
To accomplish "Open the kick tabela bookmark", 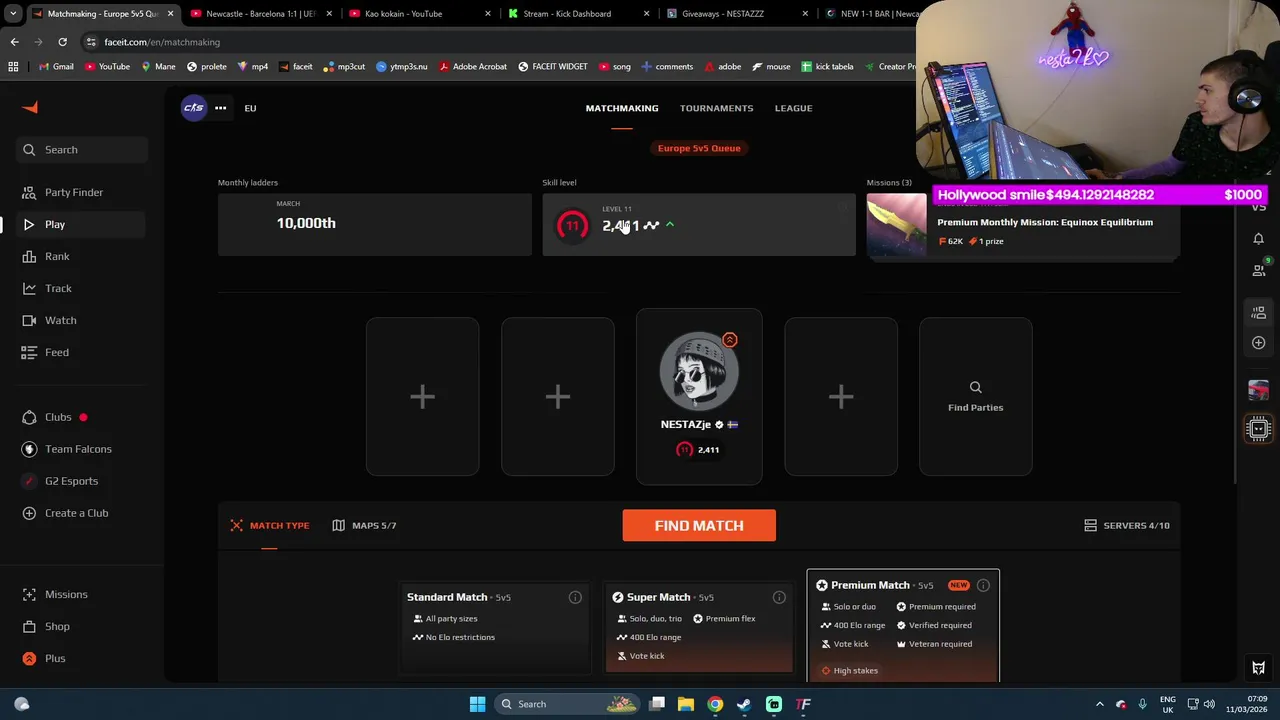I will pyautogui.click(x=827, y=67).
